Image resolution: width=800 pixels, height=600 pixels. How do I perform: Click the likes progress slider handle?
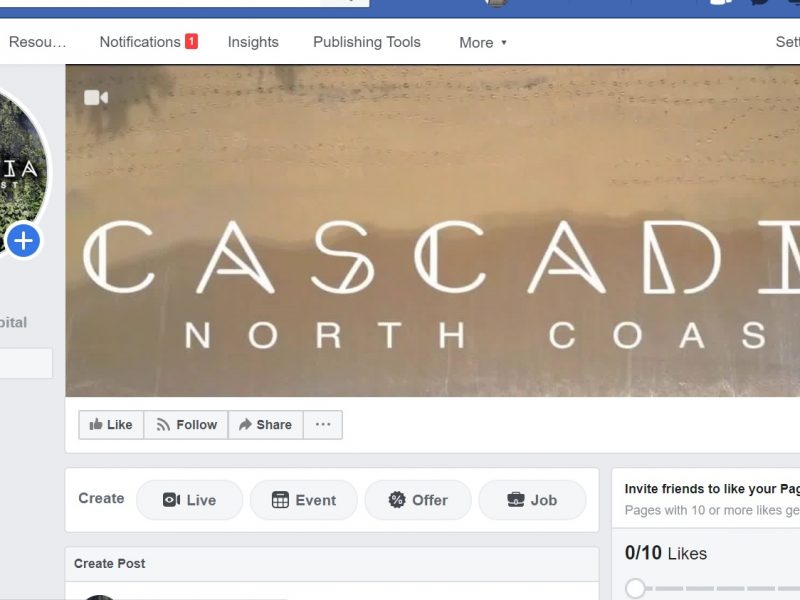point(635,588)
